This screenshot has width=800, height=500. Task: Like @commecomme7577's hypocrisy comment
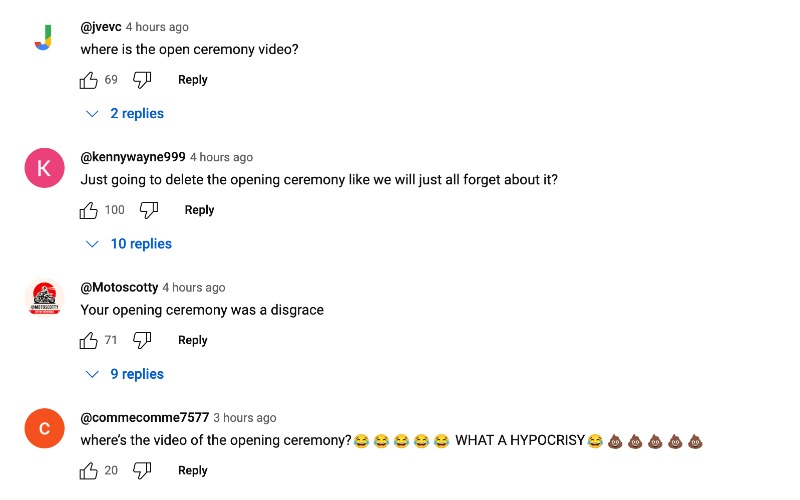89,470
